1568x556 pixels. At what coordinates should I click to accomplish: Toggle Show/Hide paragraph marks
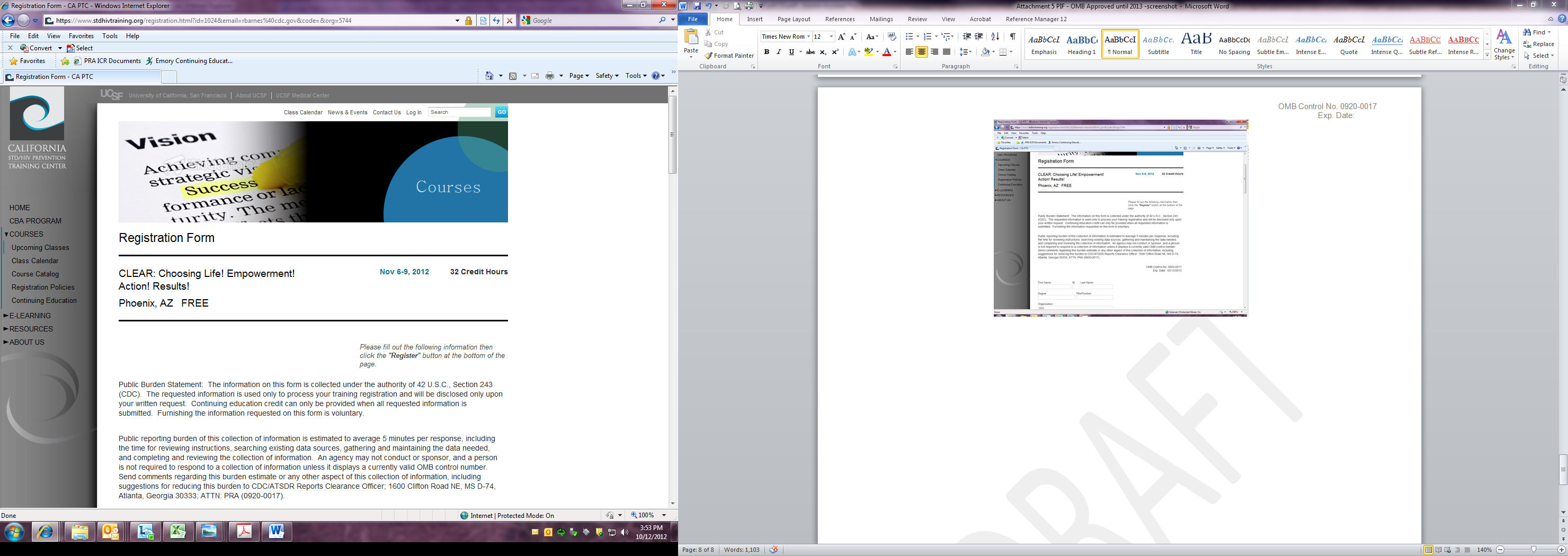[1012, 37]
